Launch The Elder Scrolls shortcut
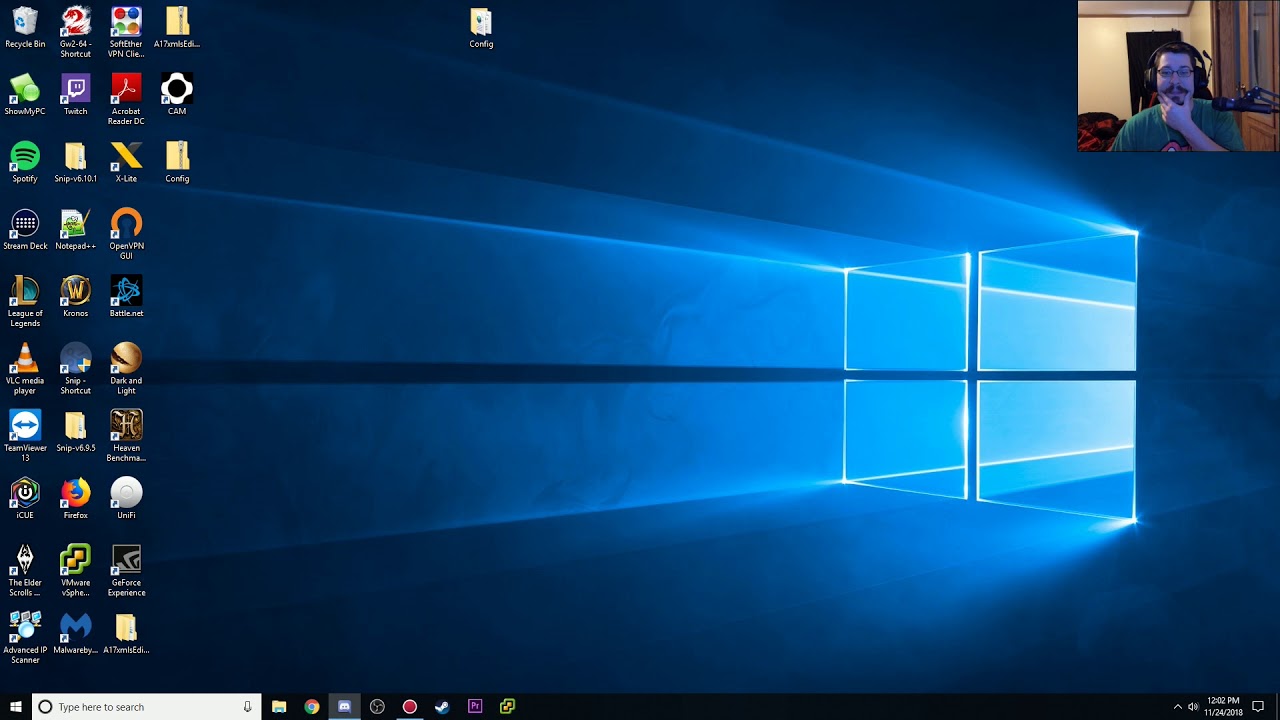The image size is (1280, 720). click(x=25, y=570)
